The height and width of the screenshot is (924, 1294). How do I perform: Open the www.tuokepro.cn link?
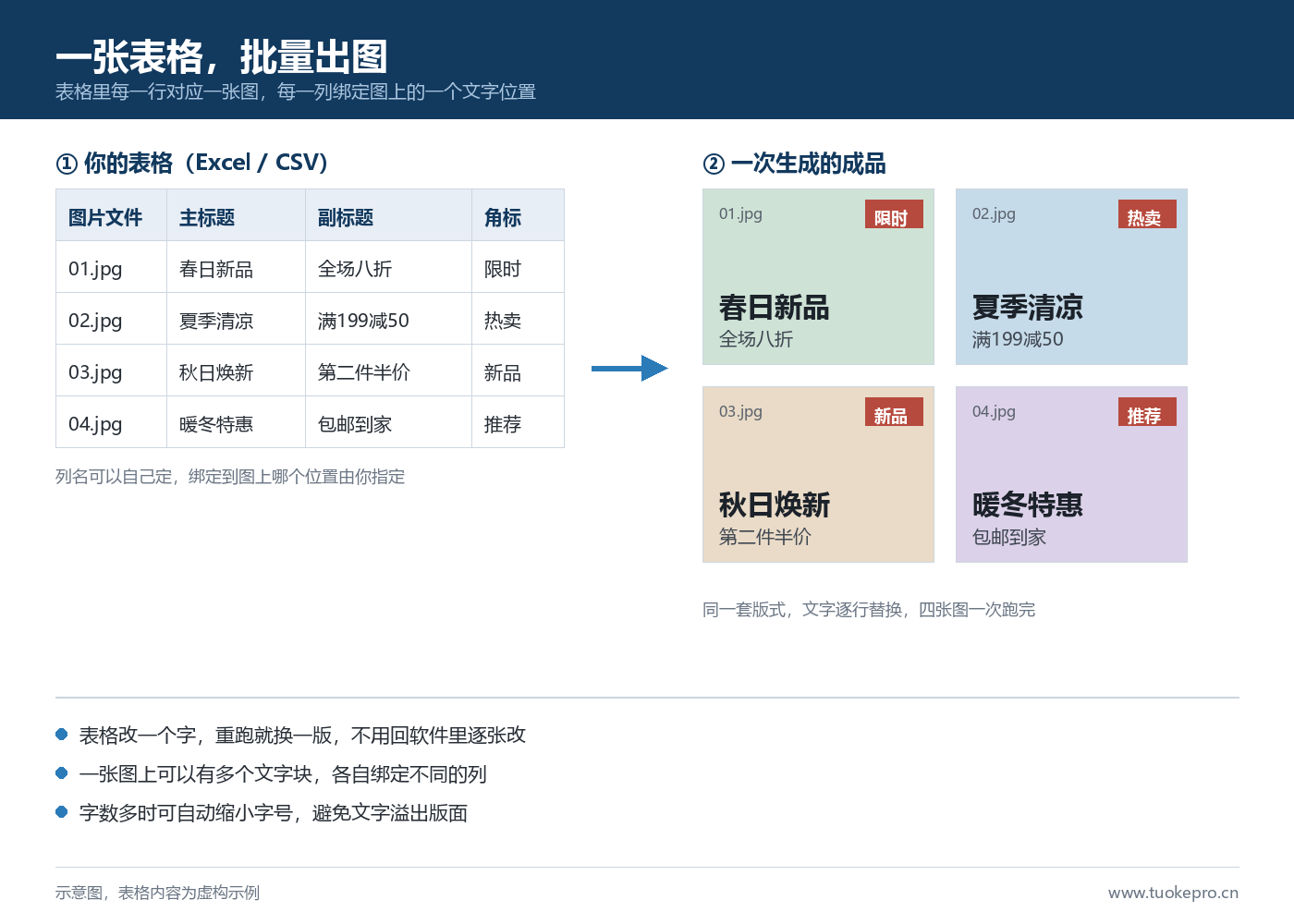pos(1174,893)
